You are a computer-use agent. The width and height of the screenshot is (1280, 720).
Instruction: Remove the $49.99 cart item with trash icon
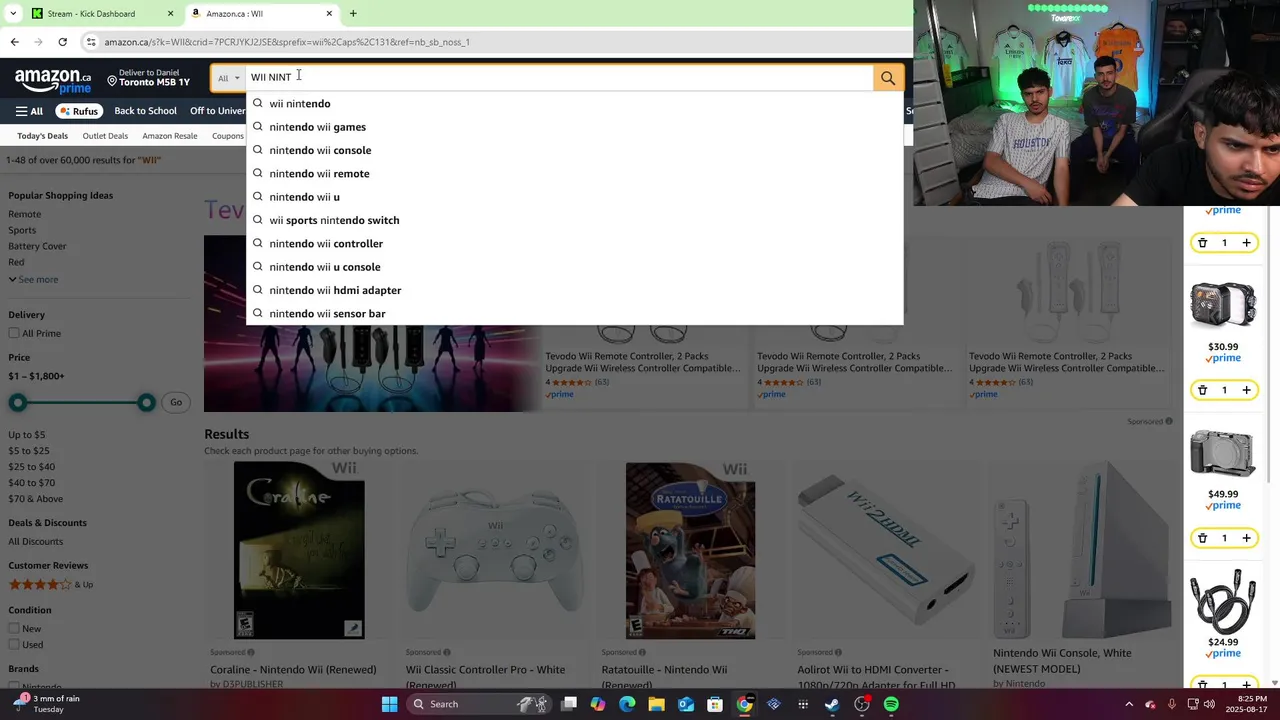point(1202,538)
